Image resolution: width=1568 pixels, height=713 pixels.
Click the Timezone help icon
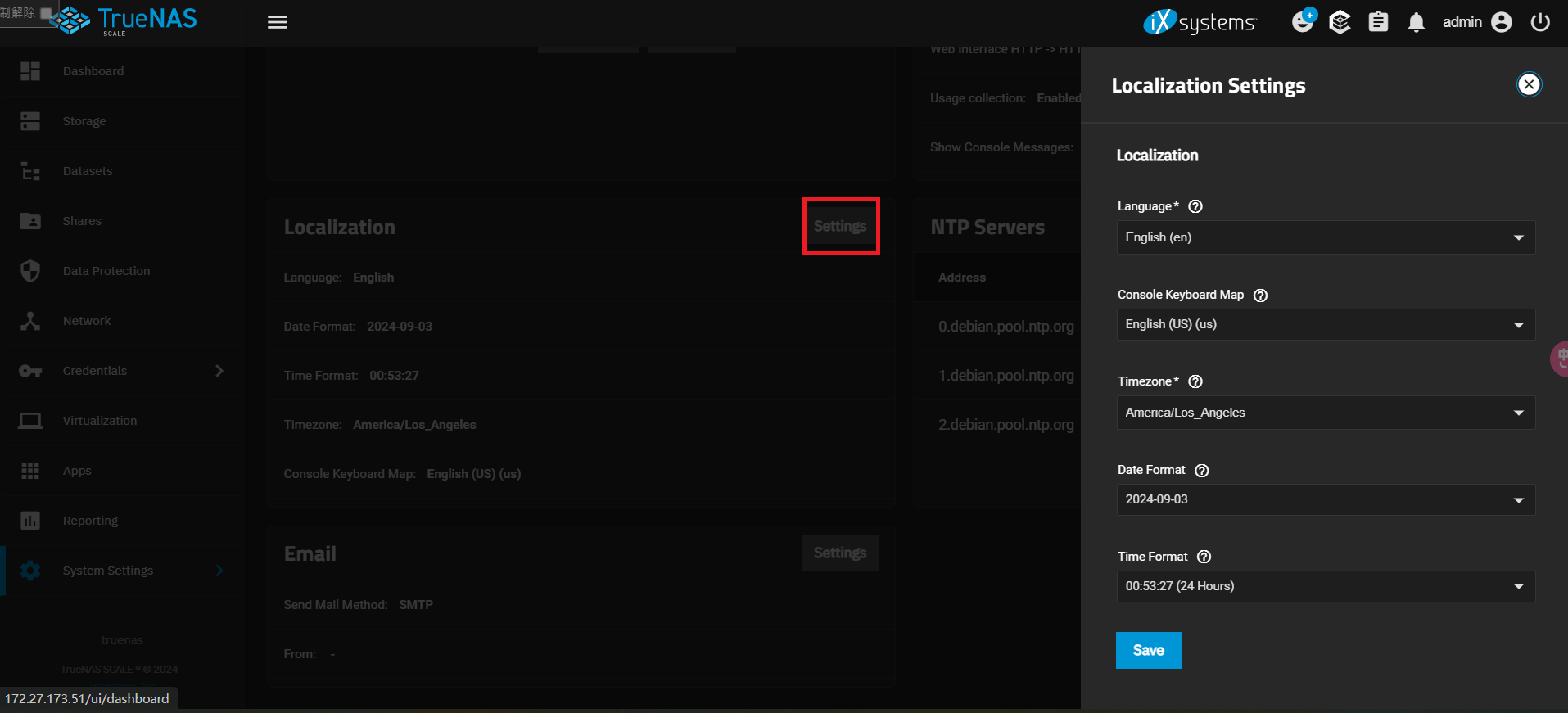point(1195,381)
